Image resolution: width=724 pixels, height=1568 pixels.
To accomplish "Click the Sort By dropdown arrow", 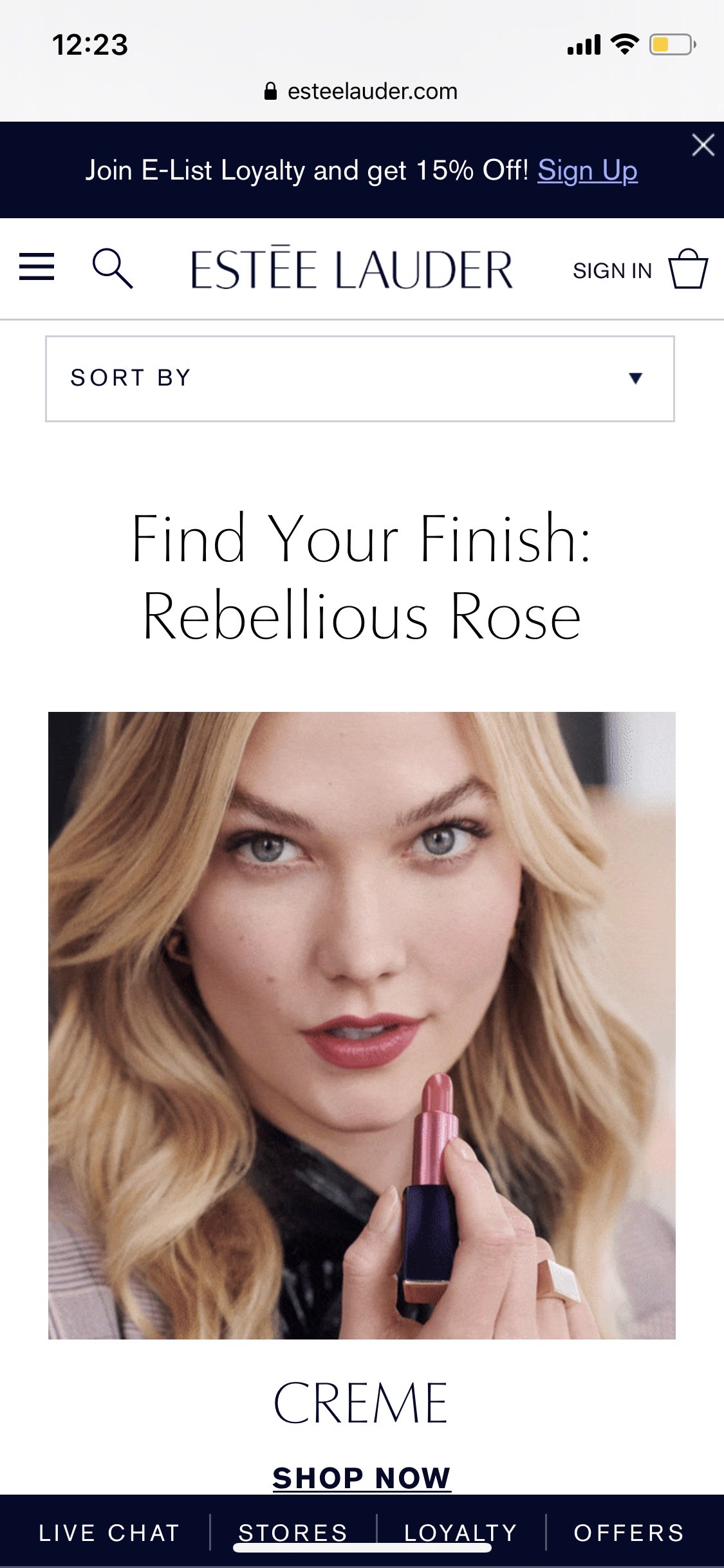I will tap(636, 378).
